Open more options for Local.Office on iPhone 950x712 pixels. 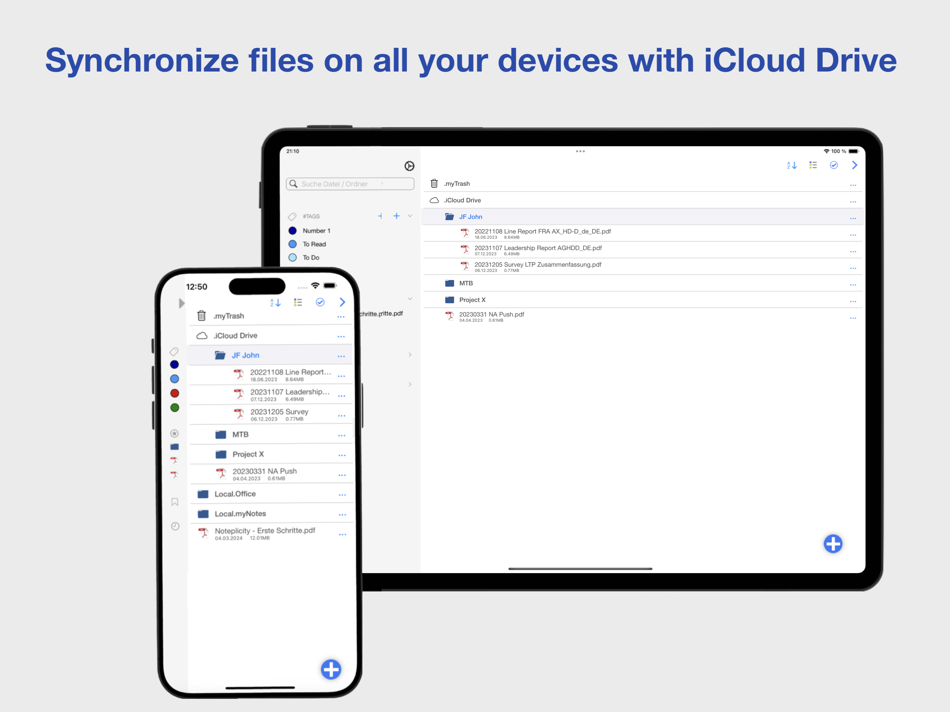(x=342, y=495)
